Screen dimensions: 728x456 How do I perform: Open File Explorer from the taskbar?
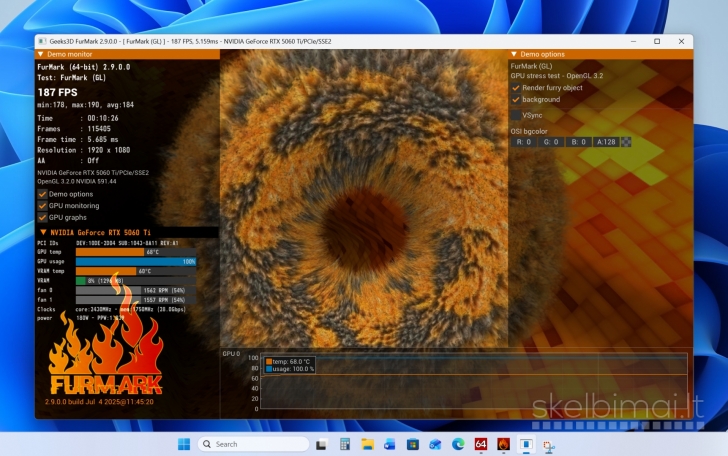click(367, 444)
